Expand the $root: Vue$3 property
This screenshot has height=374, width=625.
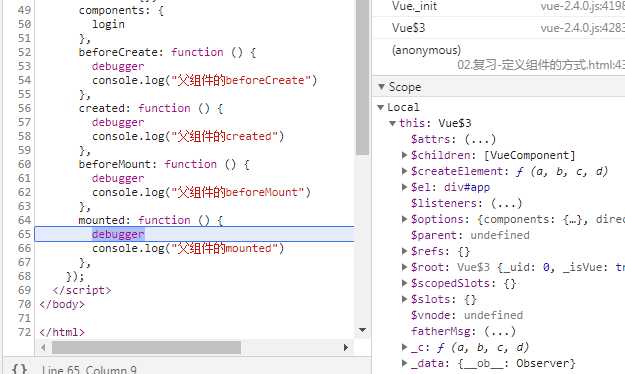click(x=404, y=267)
